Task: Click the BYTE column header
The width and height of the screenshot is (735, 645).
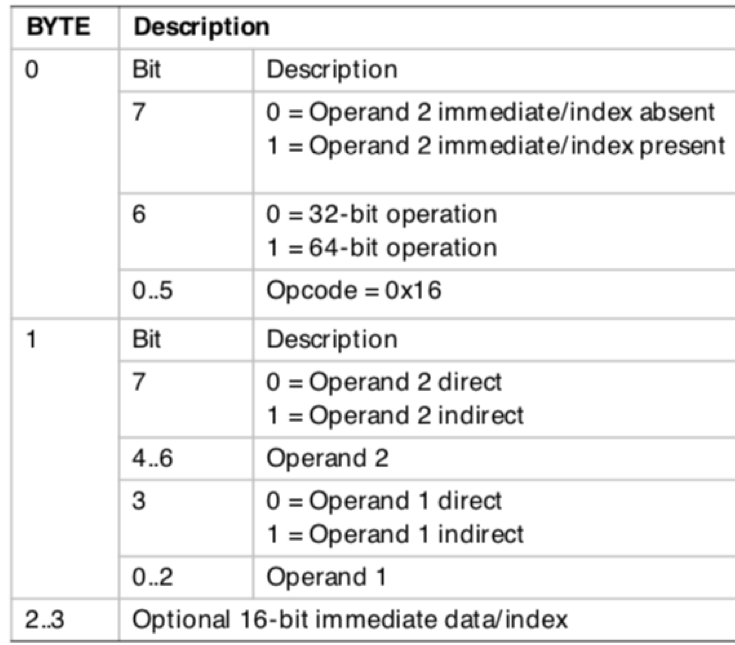Action: pos(59,27)
